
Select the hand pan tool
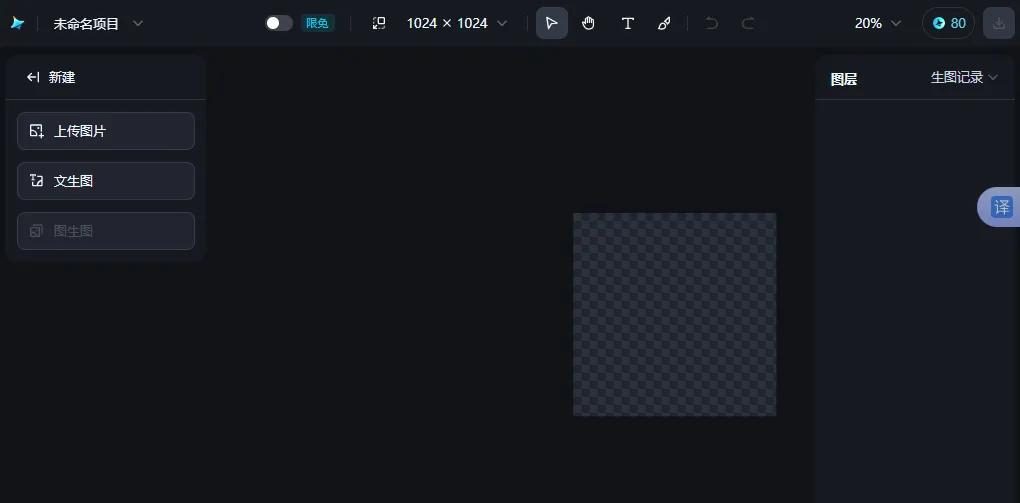[x=589, y=23]
